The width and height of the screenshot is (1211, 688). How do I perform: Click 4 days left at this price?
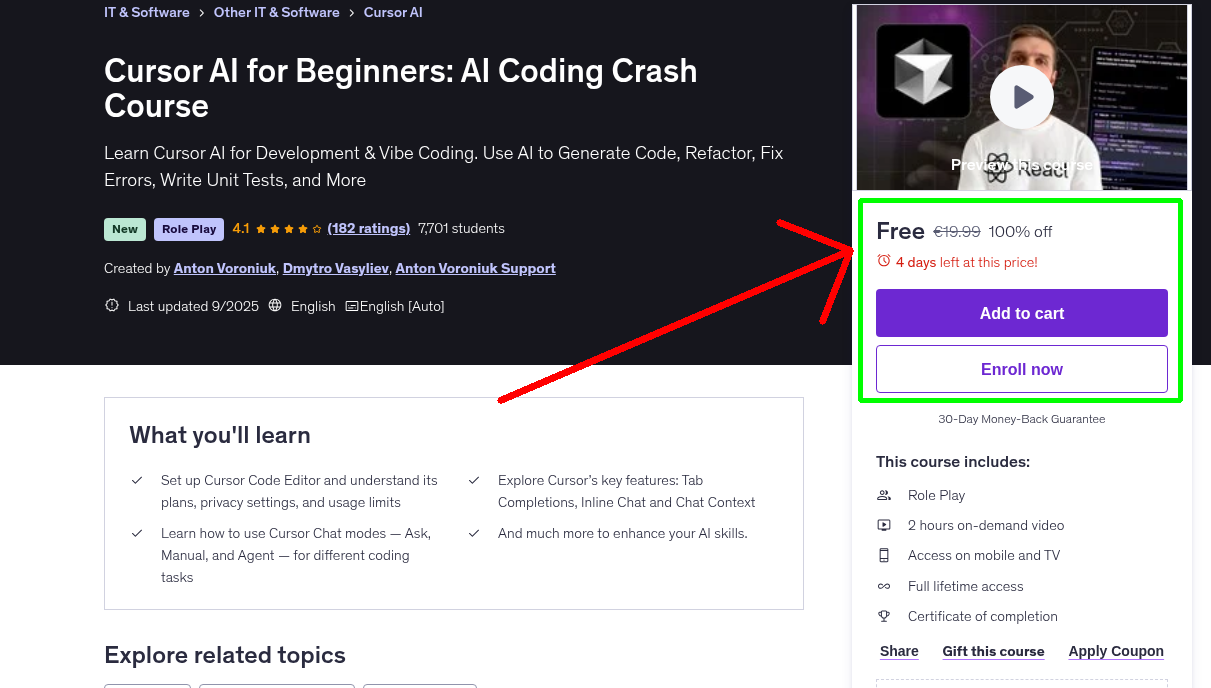(x=967, y=262)
